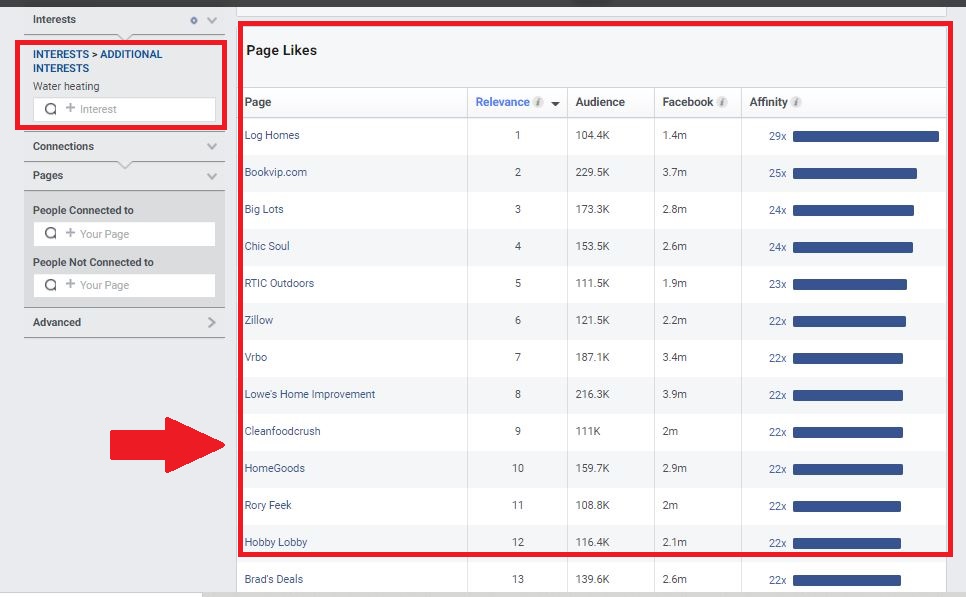Viewport: 966px width, 597px height.
Task: Collapse the Interests section chevron
Action: point(212,20)
